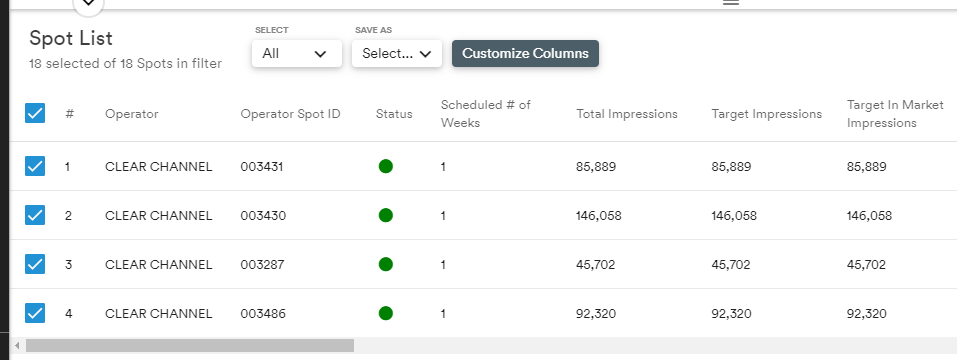Click Total Impressions value 45,702

coord(596,265)
